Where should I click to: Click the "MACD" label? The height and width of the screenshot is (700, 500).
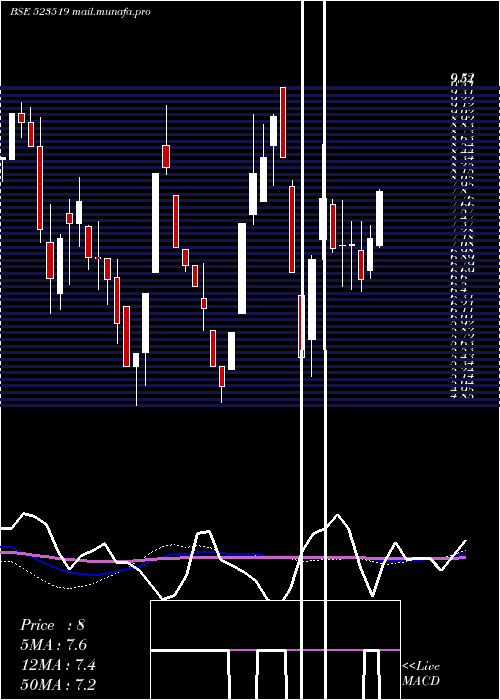[421, 681]
